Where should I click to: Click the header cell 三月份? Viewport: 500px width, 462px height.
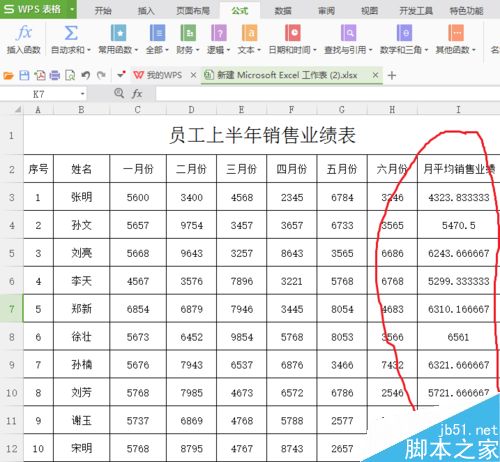241,169
